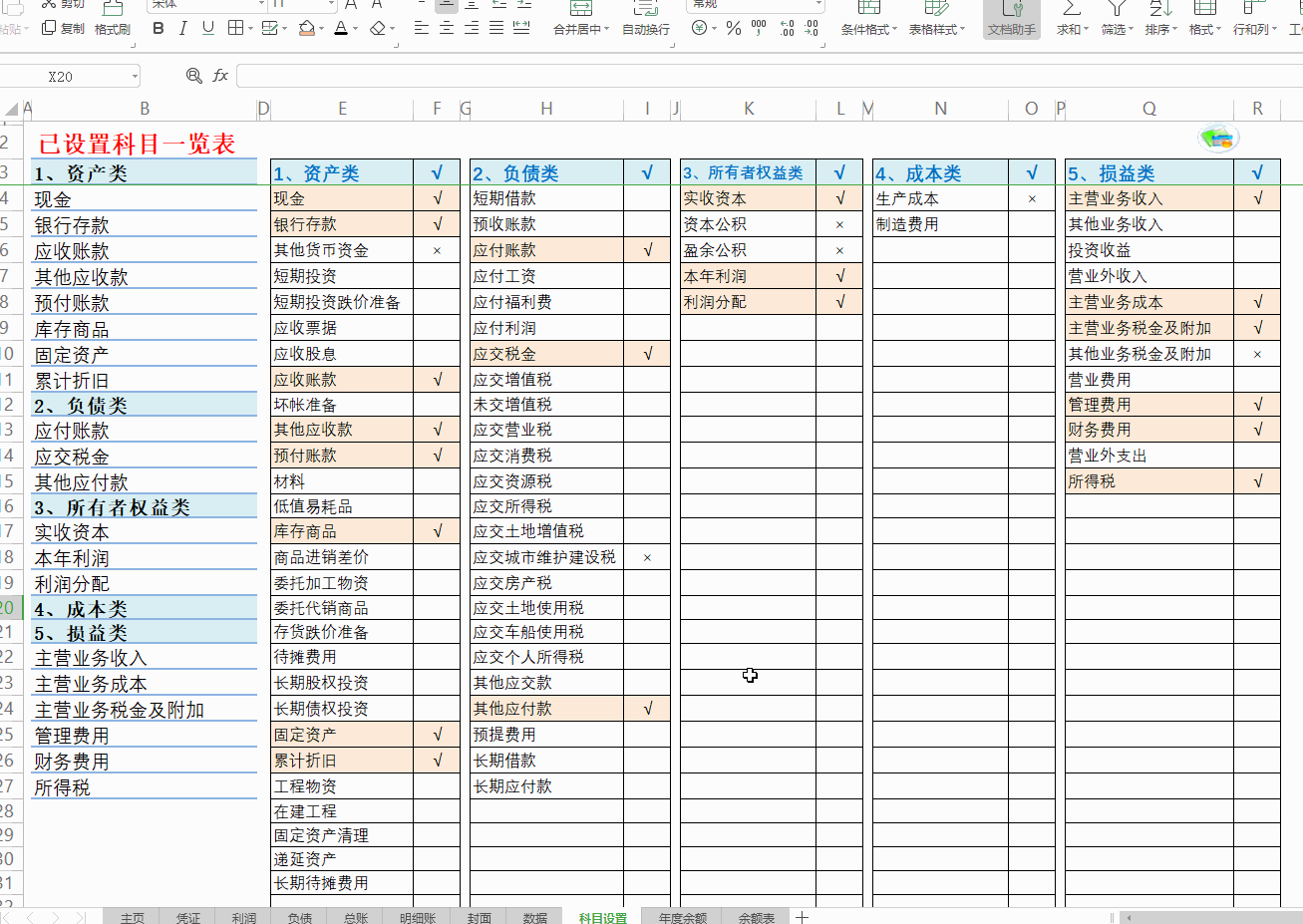Toggle underline formatting
Screen dimensions: 1303x924
coord(209,27)
